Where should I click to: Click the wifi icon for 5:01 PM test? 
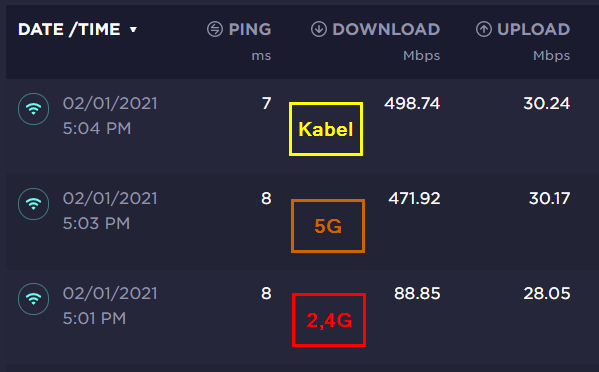[x=34, y=299]
